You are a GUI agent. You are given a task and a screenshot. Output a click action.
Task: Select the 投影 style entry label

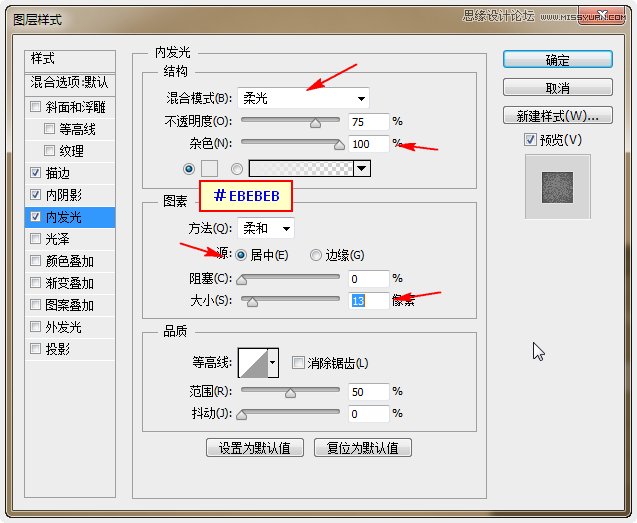[x=57, y=349]
